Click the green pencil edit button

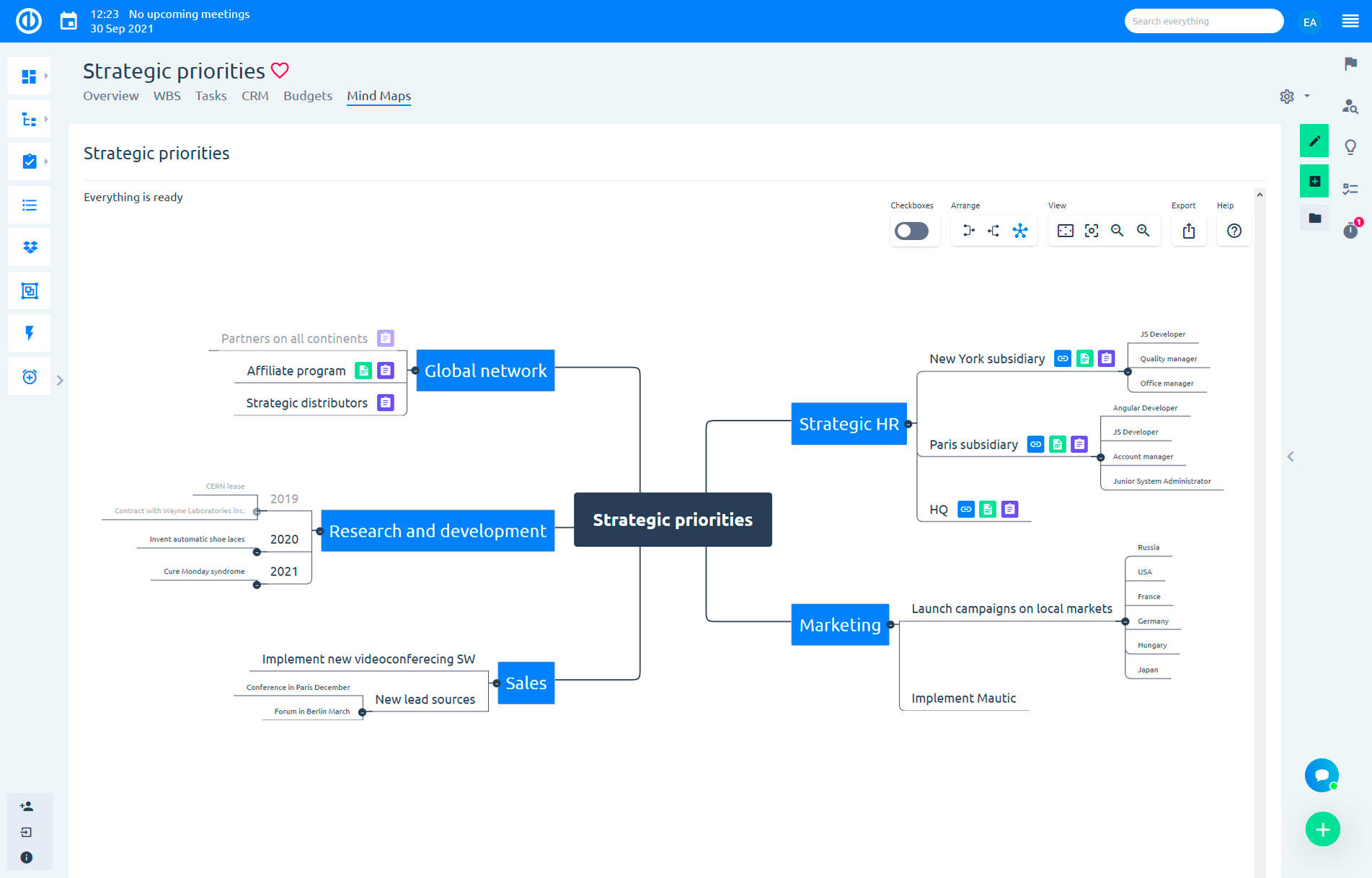1314,141
